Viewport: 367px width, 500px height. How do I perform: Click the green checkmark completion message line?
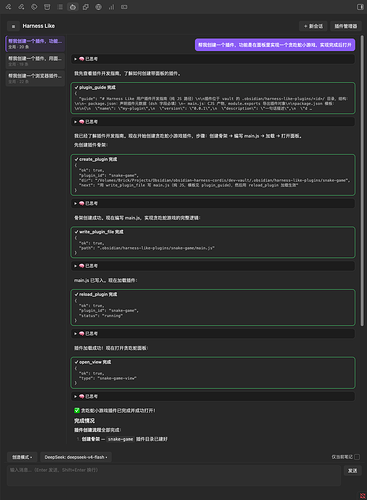pyautogui.click(x=115, y=411)
